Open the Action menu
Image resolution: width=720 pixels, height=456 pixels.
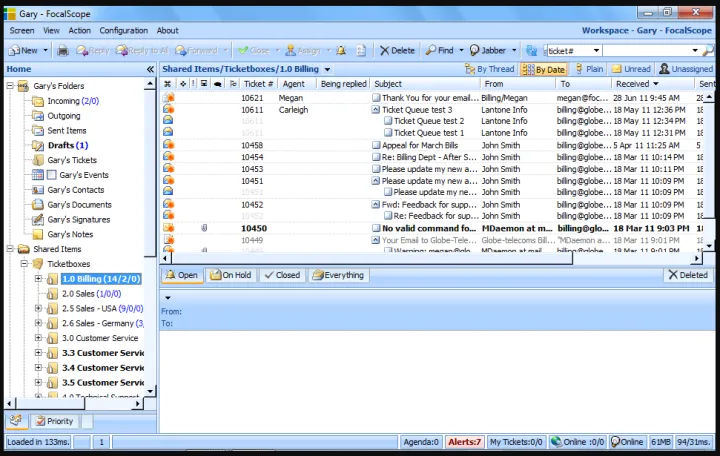click(79, 31)
